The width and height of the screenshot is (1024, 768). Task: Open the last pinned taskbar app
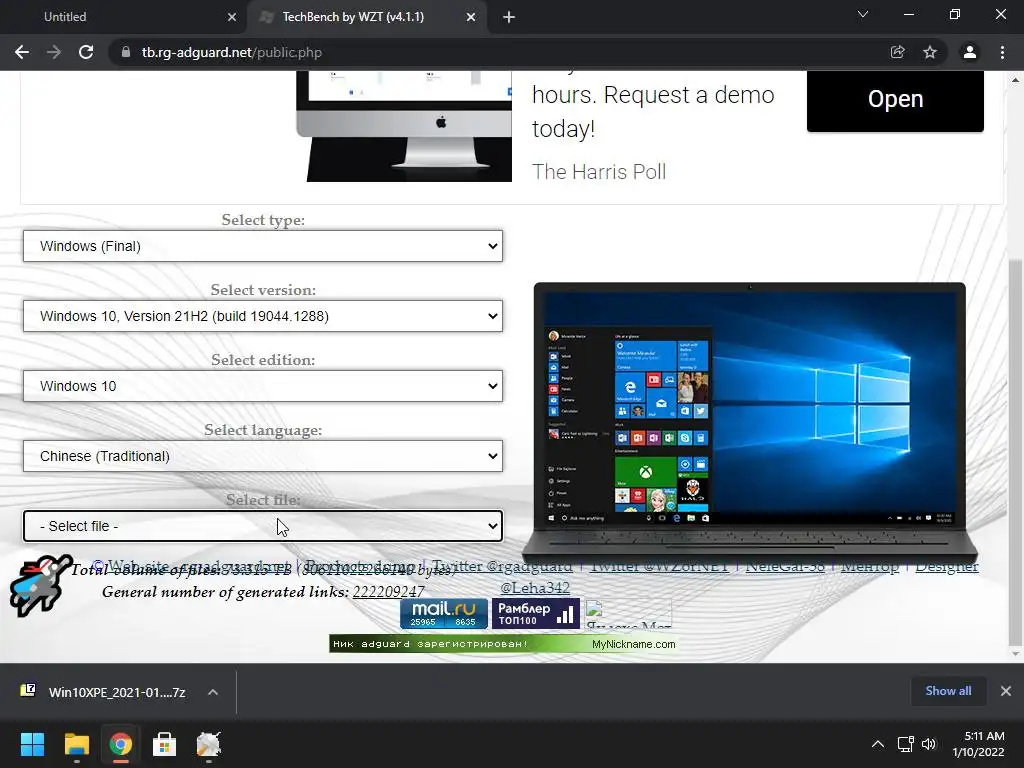tap(208, 744)
